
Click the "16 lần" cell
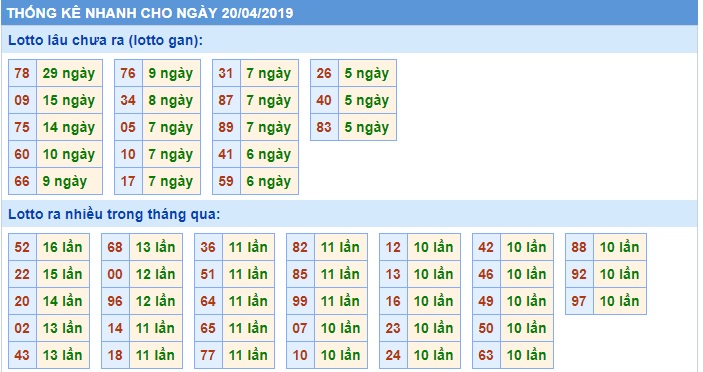pyautogui.click(x=63, y=247)
